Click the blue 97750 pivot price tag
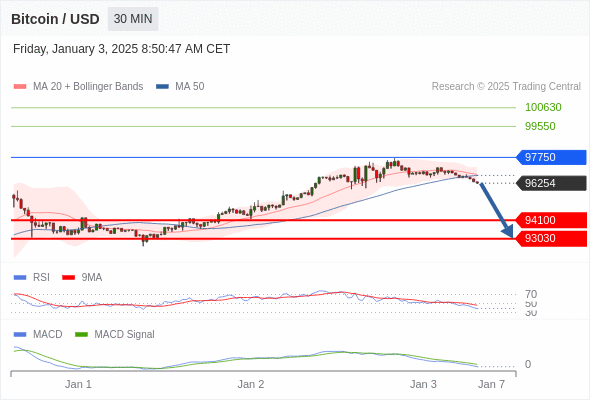 (551, 157)
